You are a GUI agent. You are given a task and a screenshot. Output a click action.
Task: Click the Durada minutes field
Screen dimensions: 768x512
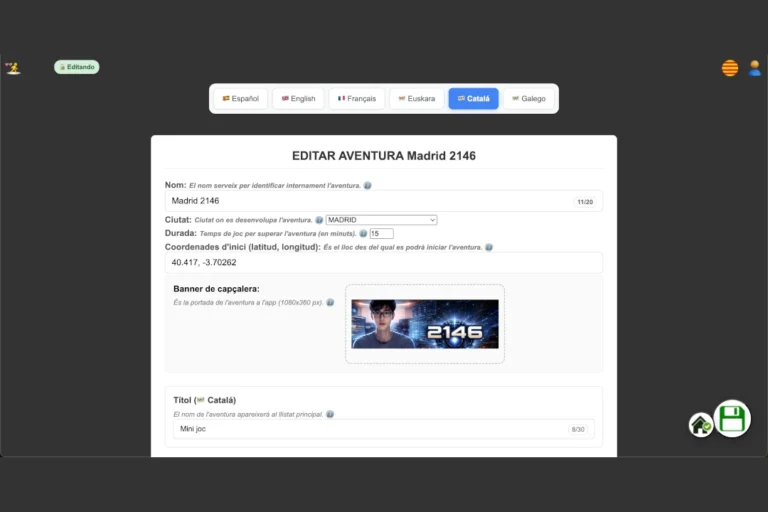tap(382, 234)
